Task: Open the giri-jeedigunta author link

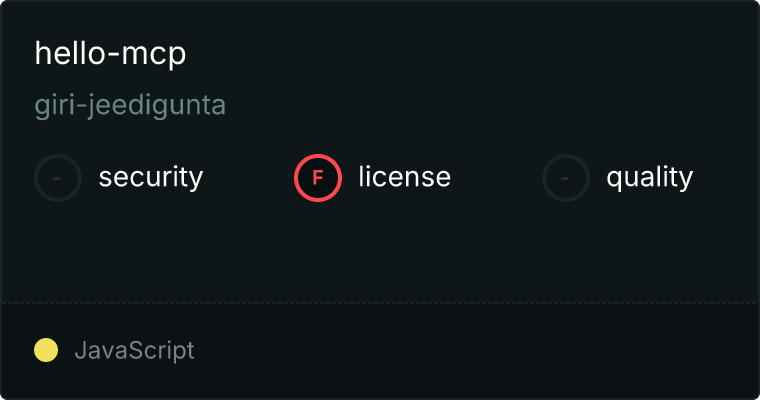Action: [130, 105]
